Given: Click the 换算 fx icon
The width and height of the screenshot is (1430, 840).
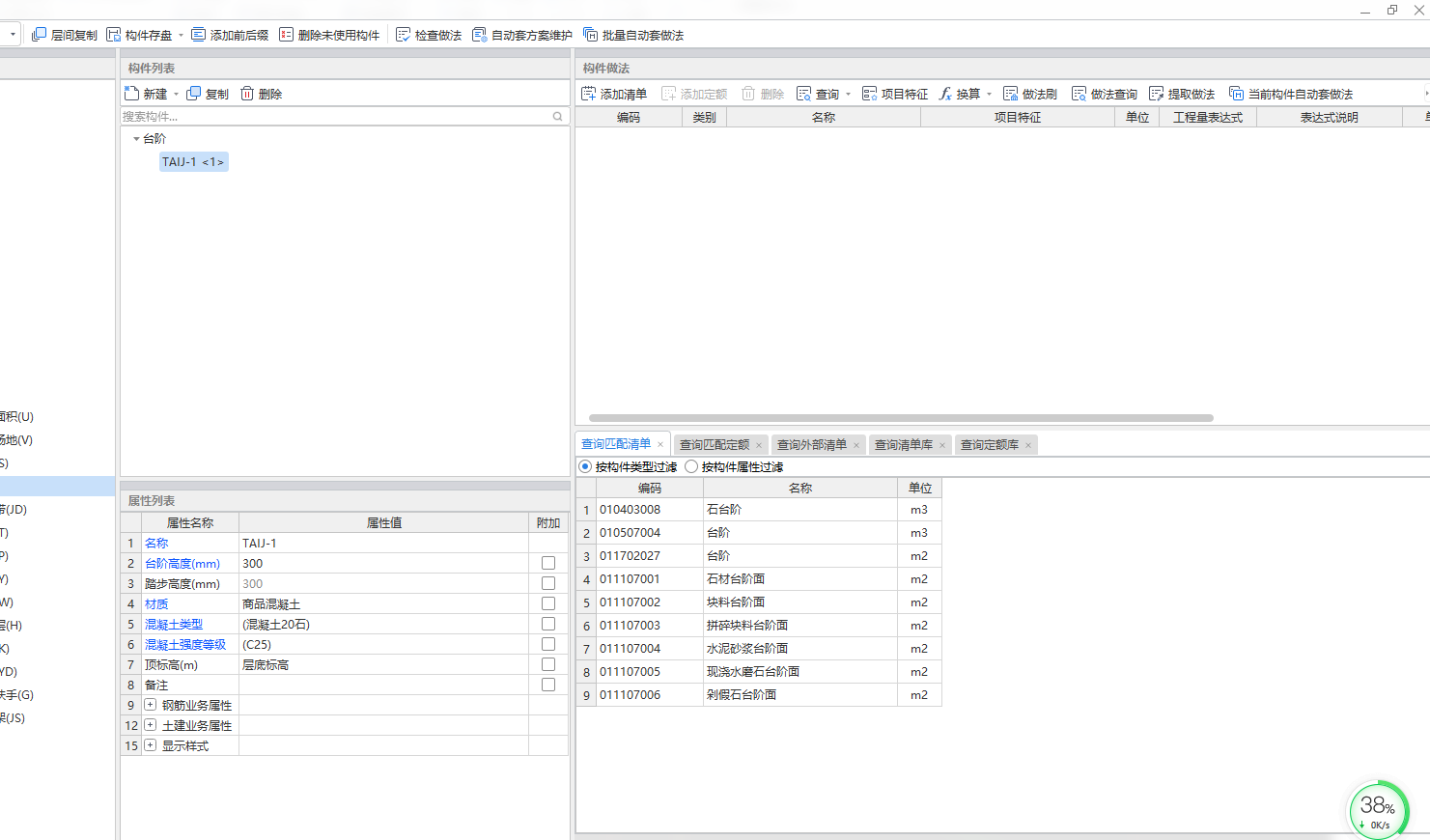Looking at the screenshot, I should coord(945,94).
